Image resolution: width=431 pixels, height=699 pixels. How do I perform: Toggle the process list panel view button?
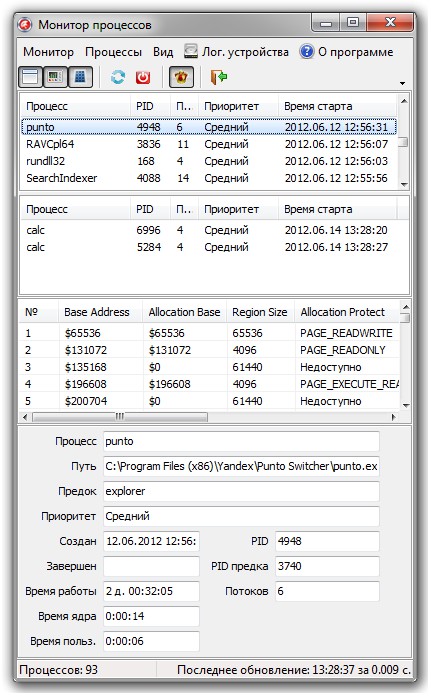click(x=30, y=77)
